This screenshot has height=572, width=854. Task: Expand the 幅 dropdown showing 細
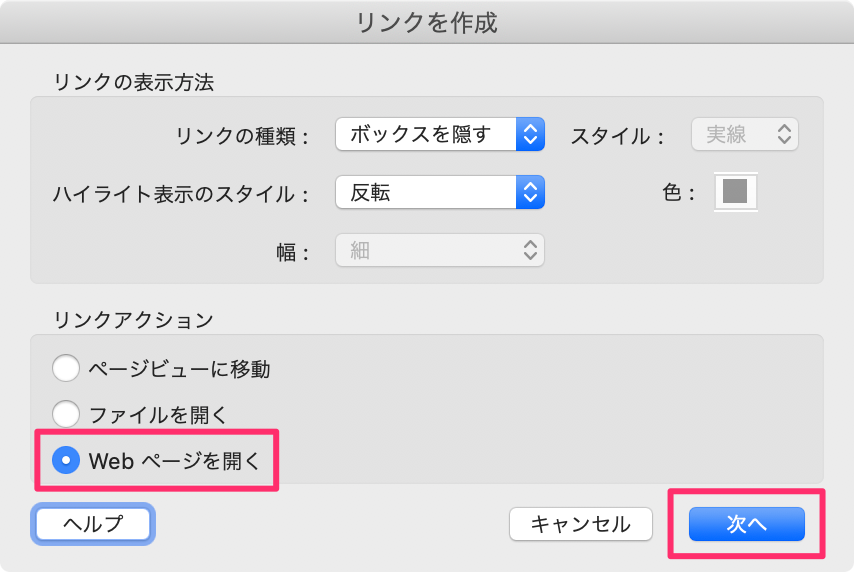tap(440, 250)
